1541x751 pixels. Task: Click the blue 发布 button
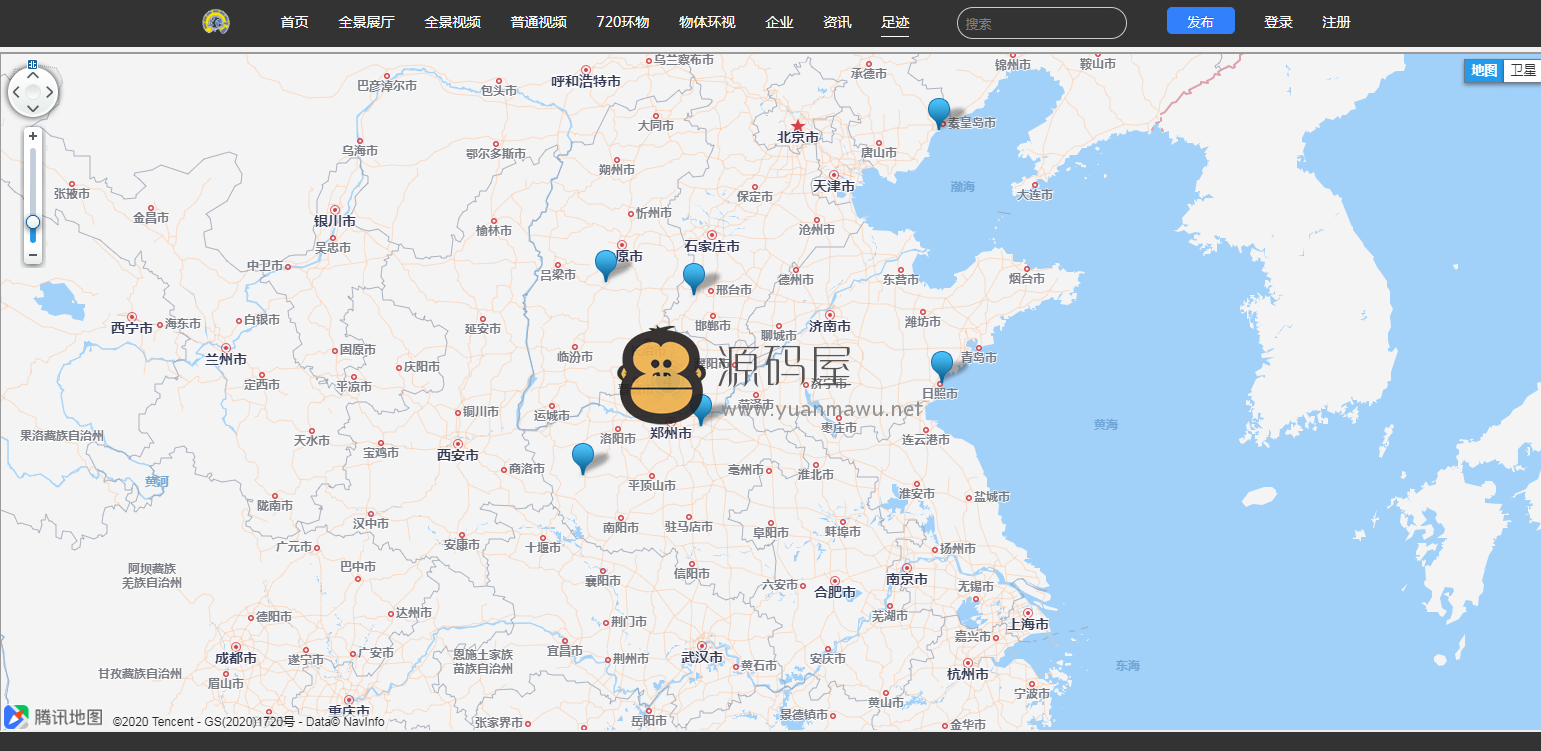point(1200,22)
